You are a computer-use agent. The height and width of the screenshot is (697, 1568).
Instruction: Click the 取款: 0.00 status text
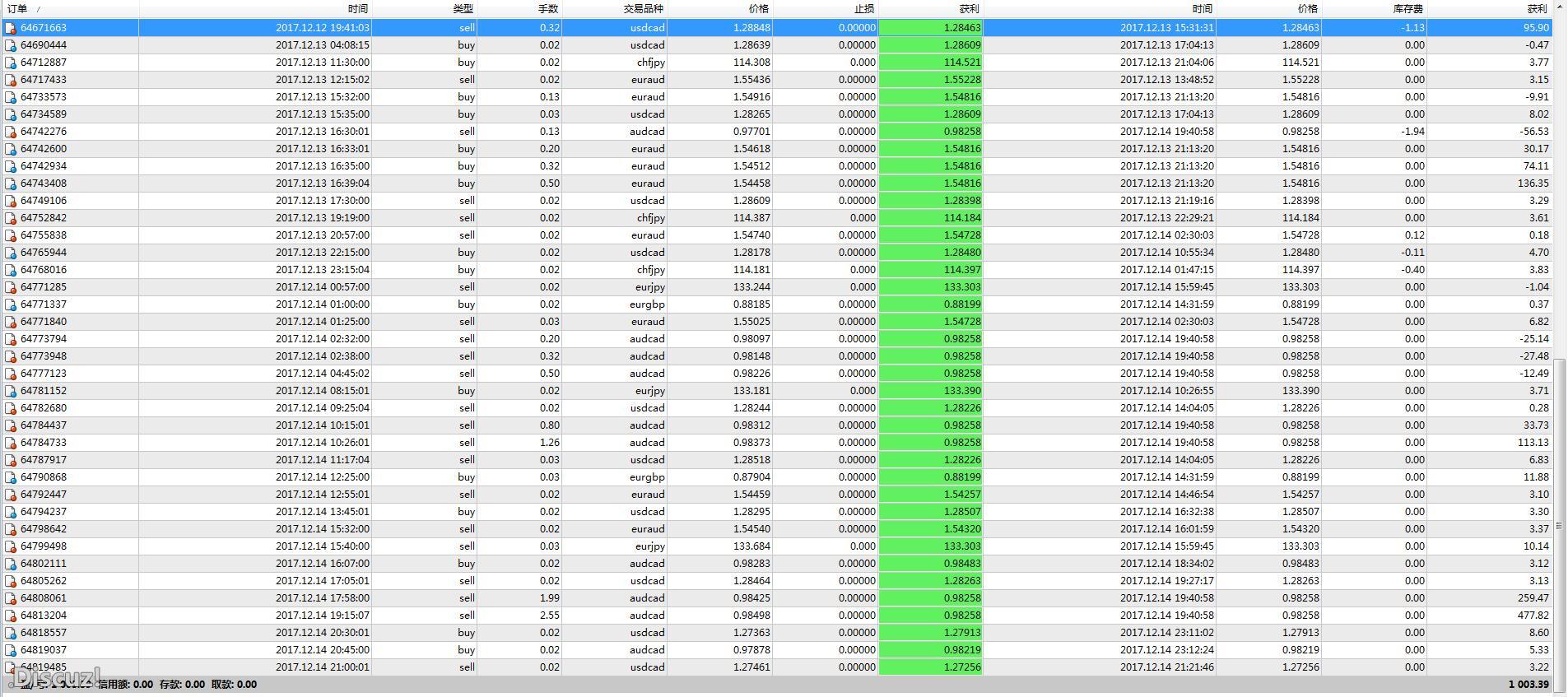coord(234,684)
